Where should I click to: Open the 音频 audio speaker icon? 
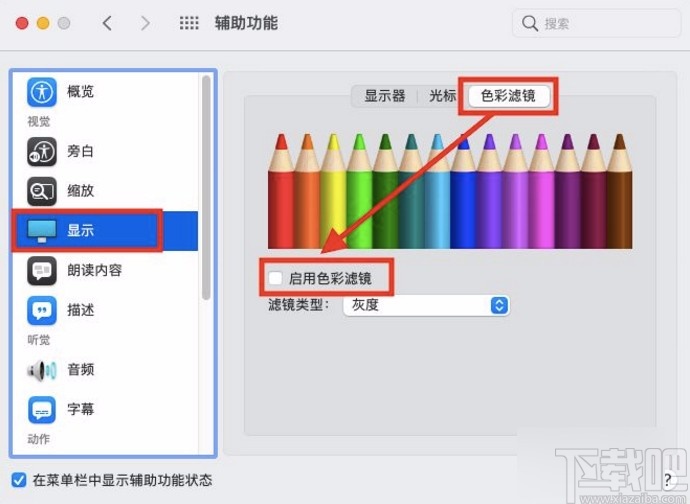click(x=42, y=370)
